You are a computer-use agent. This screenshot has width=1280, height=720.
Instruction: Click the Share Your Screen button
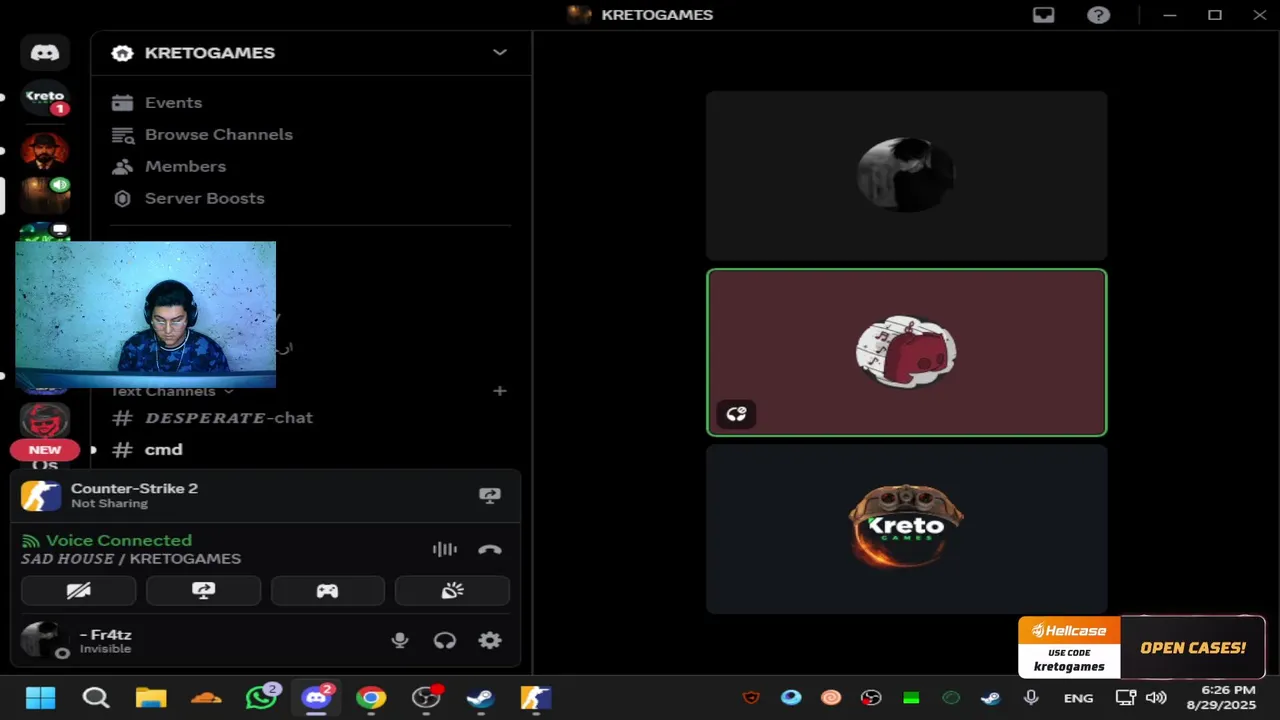[x=203, y=591]
